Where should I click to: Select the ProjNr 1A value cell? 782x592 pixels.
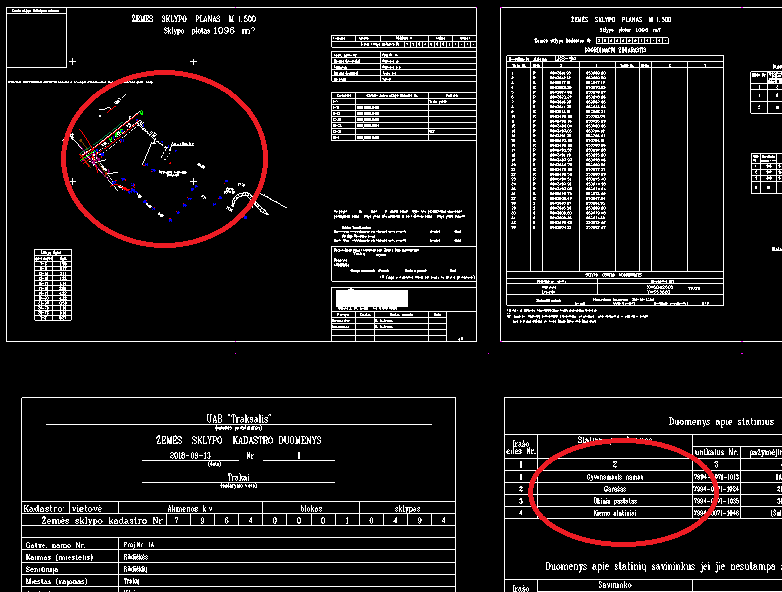[x=287, y=545]
